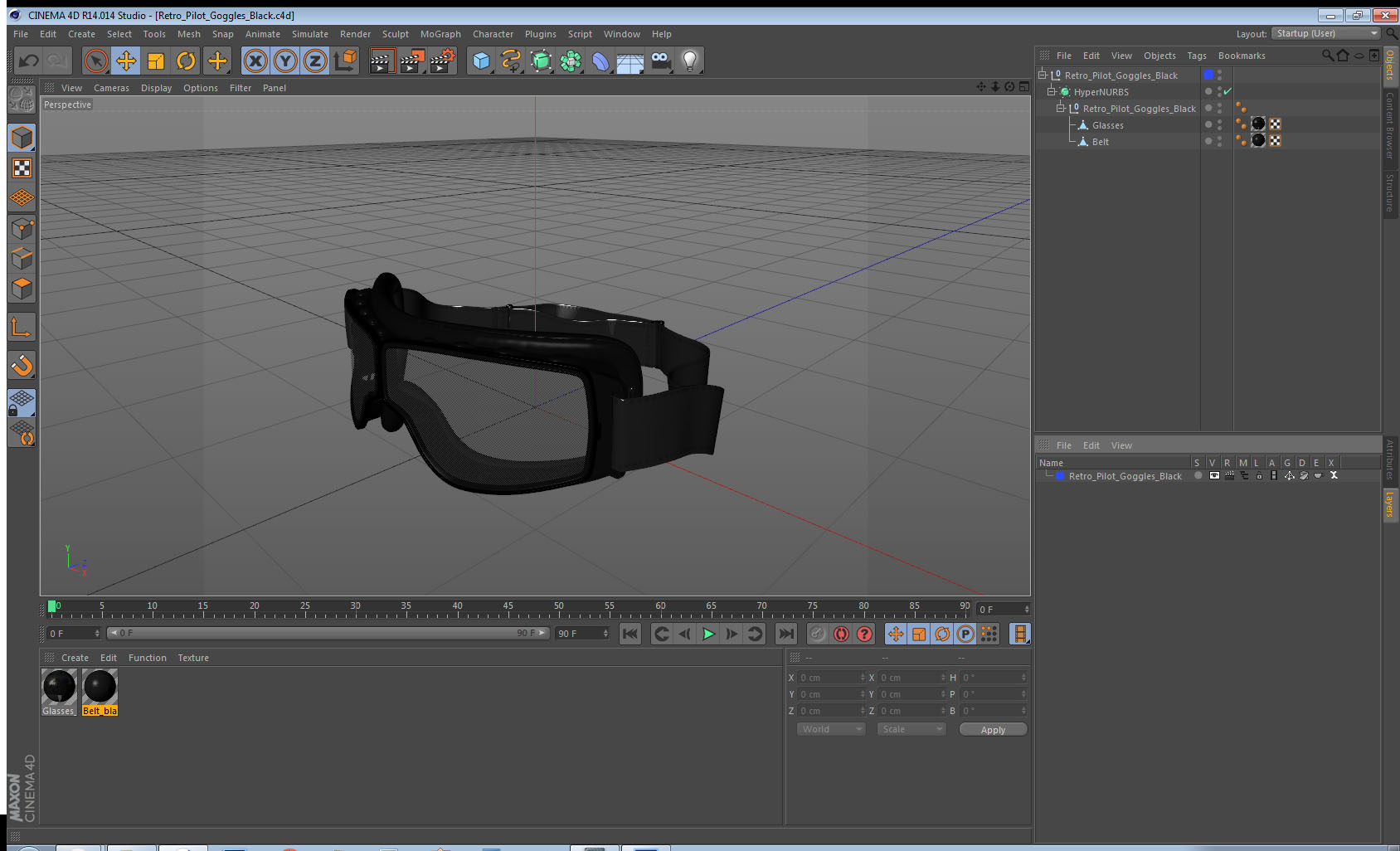Toggle Glasses visibility dots
Screen dimensions: 1400x851
coord(1219,124)
